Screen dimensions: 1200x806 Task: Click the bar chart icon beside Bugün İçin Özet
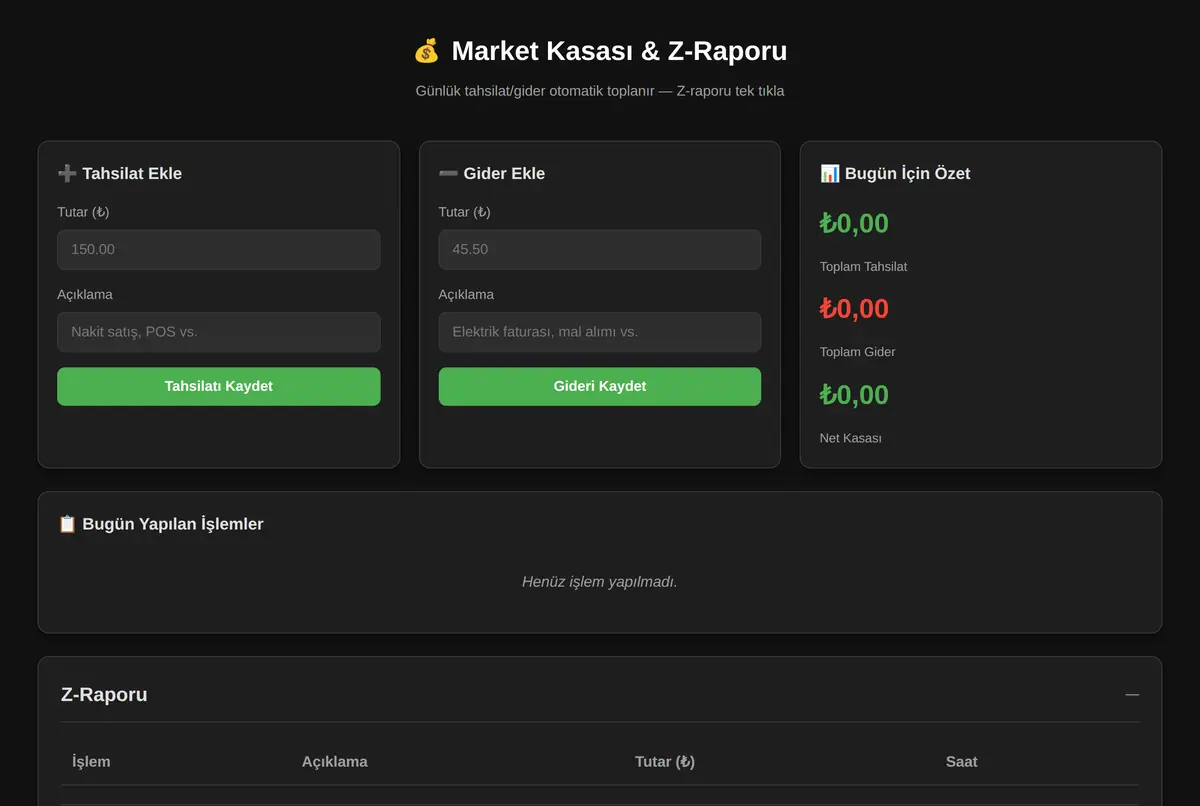coord(830,173)
